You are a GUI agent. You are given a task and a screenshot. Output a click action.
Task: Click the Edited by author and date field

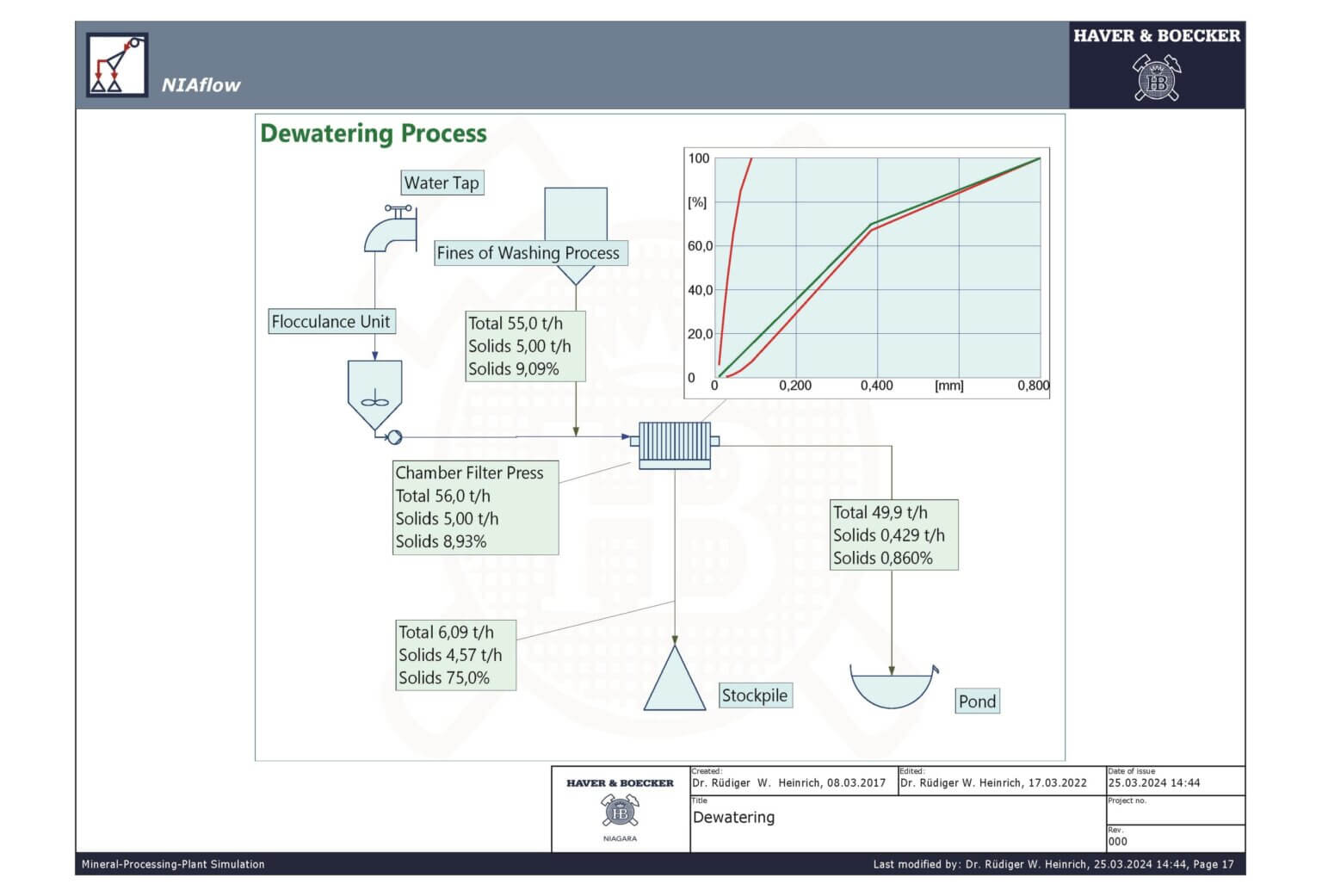pos(1002,781)
